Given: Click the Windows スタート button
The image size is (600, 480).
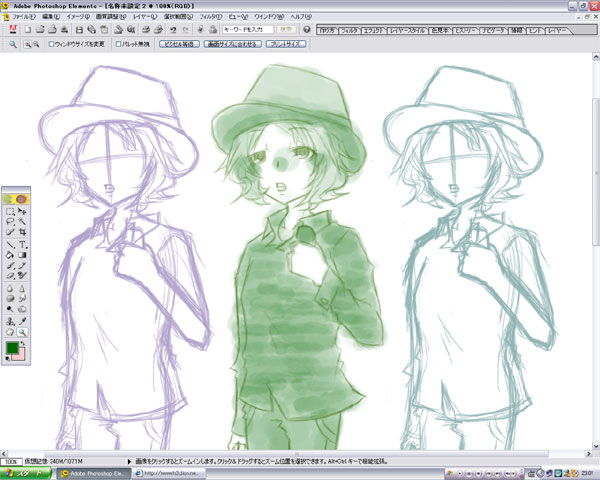Looking at the screenshot, I should click(25, 473).
